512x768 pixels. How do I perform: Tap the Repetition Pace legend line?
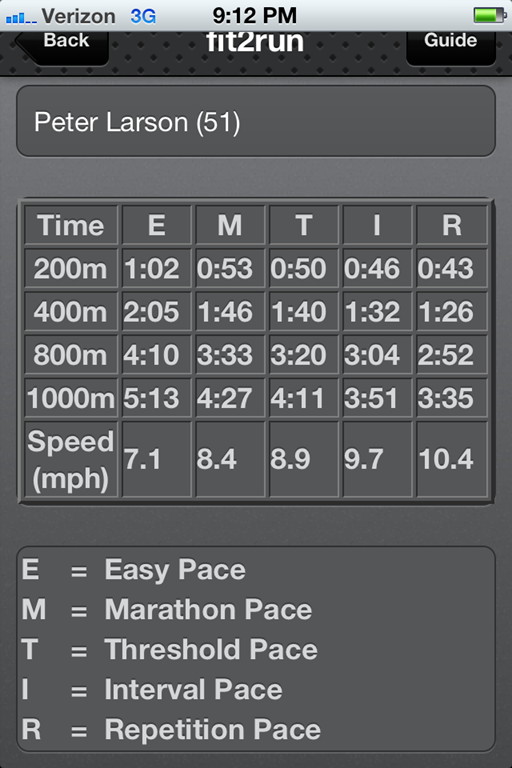[x=171, y=729]
